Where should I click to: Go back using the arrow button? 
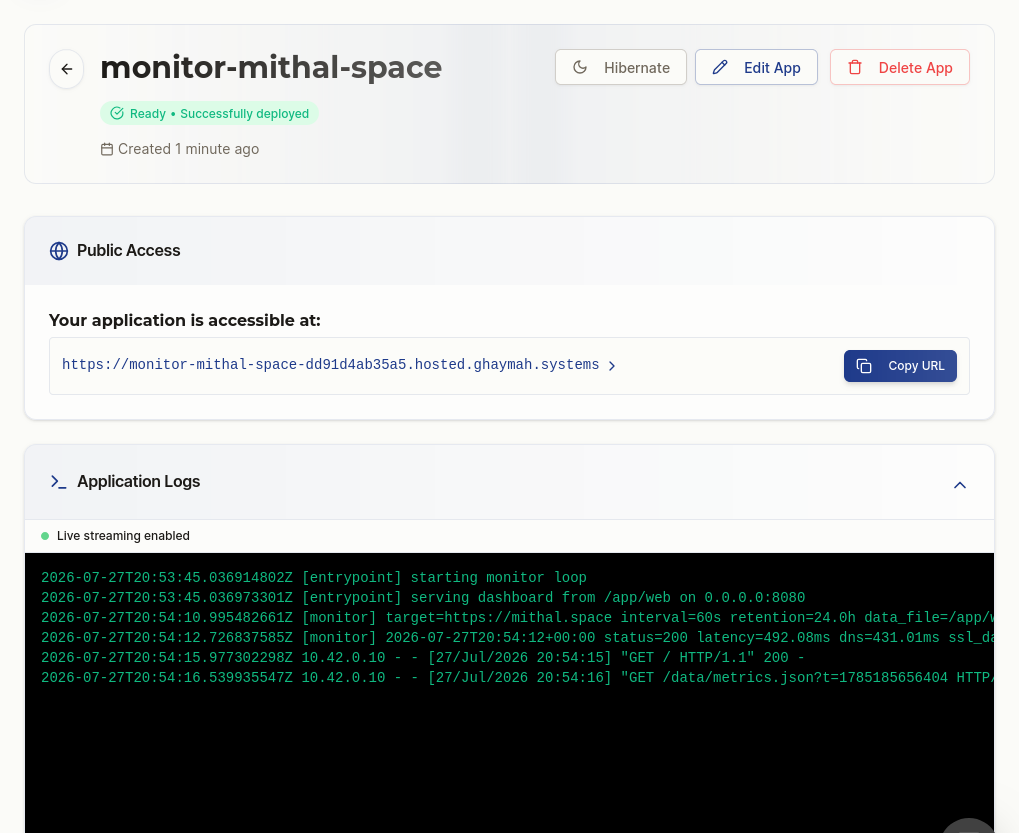click(x=66, y=69)
